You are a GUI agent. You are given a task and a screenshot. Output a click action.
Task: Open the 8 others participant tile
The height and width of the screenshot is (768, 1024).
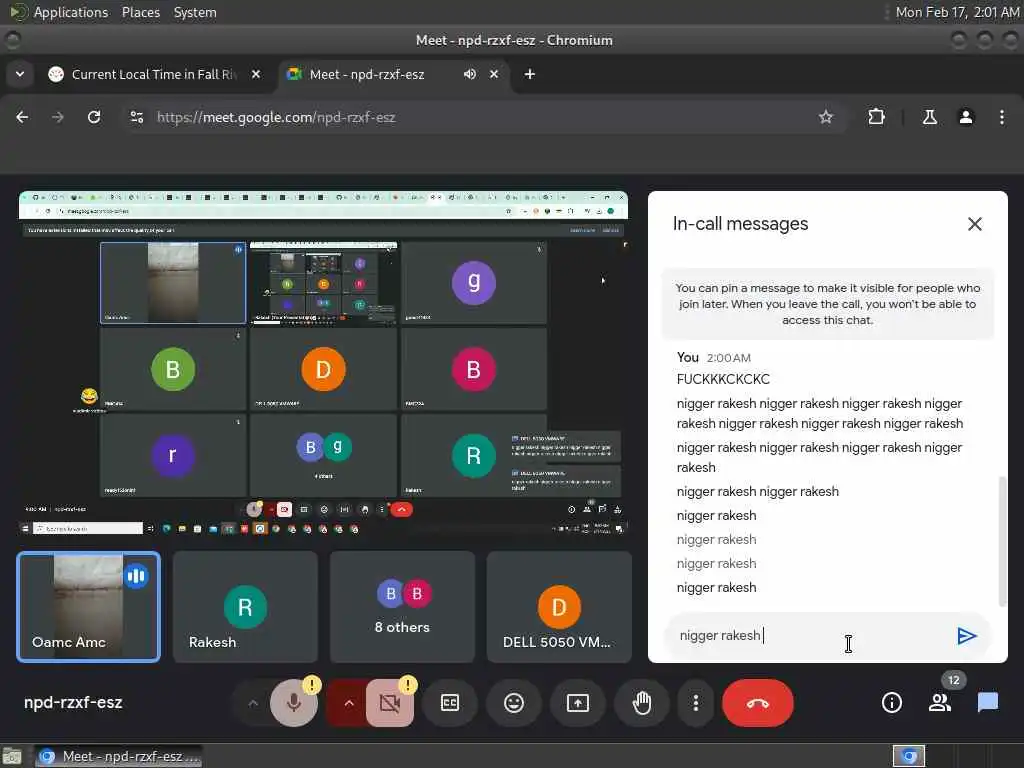[x=402, y=607]
